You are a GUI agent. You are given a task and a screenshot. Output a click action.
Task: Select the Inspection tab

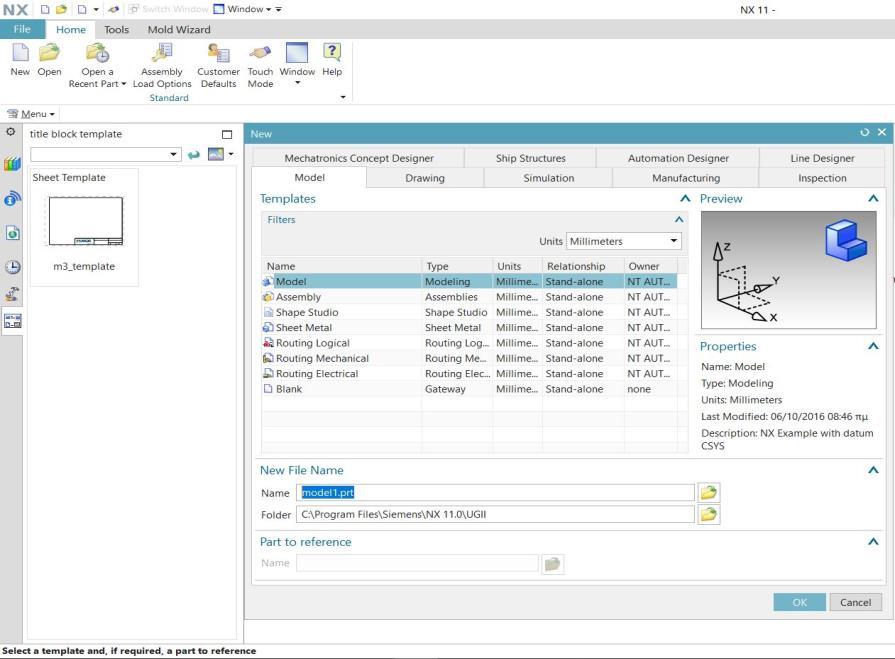tap(822, 178)
